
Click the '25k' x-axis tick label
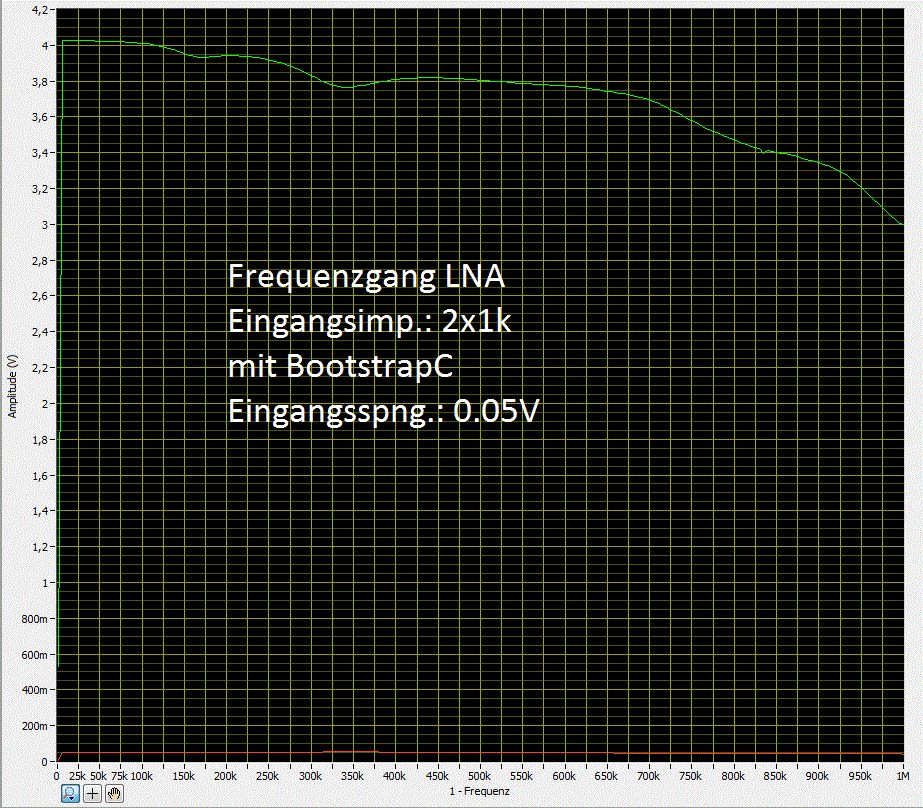(77, 776)
